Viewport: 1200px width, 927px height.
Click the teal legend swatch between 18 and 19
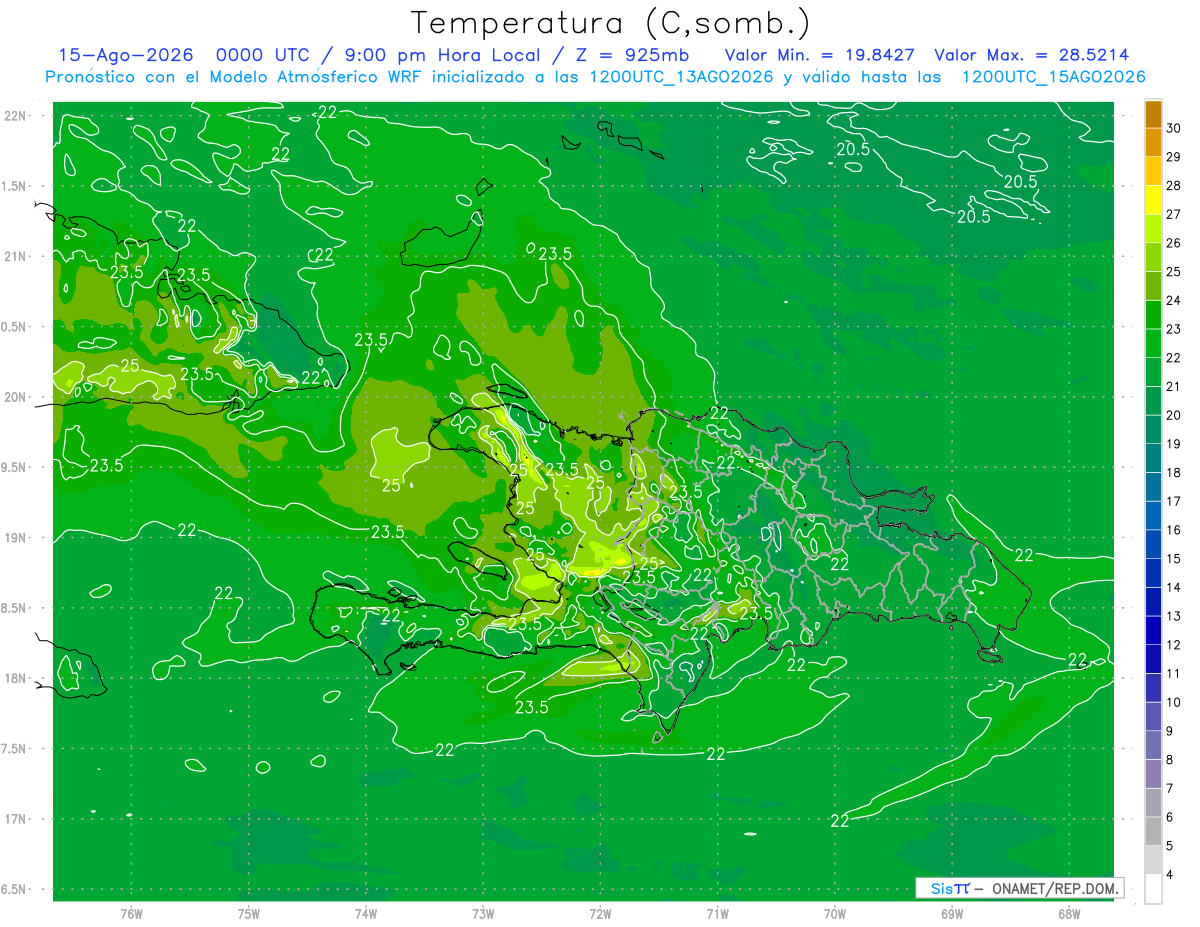click(x=1153, y=459)
